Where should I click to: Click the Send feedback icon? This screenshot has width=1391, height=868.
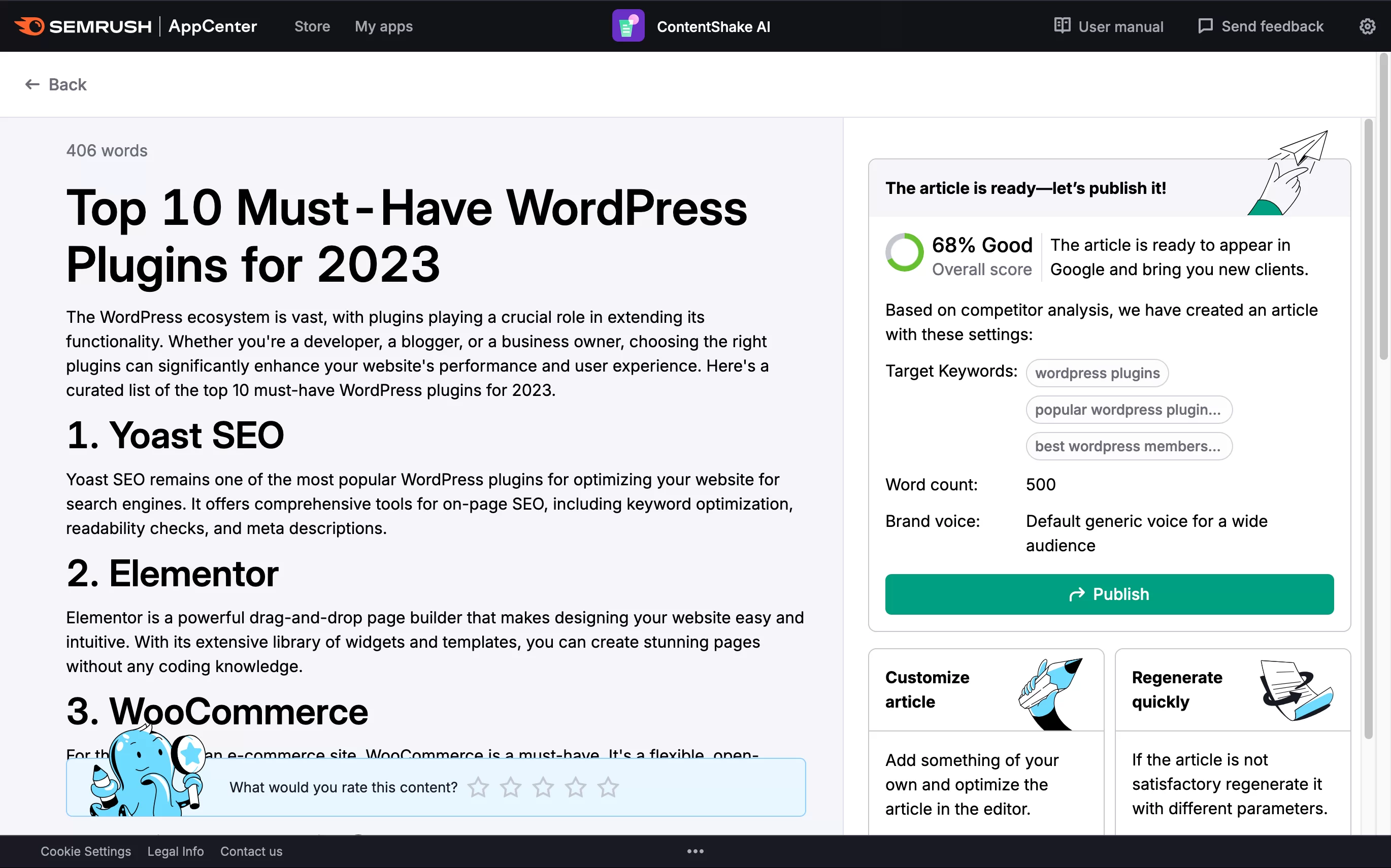point(1205,26)
